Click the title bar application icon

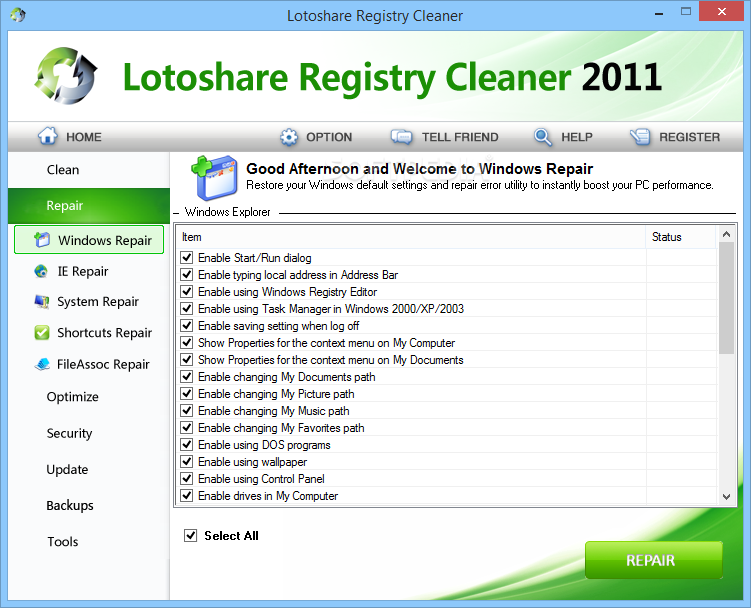click(x=17, y=15)
